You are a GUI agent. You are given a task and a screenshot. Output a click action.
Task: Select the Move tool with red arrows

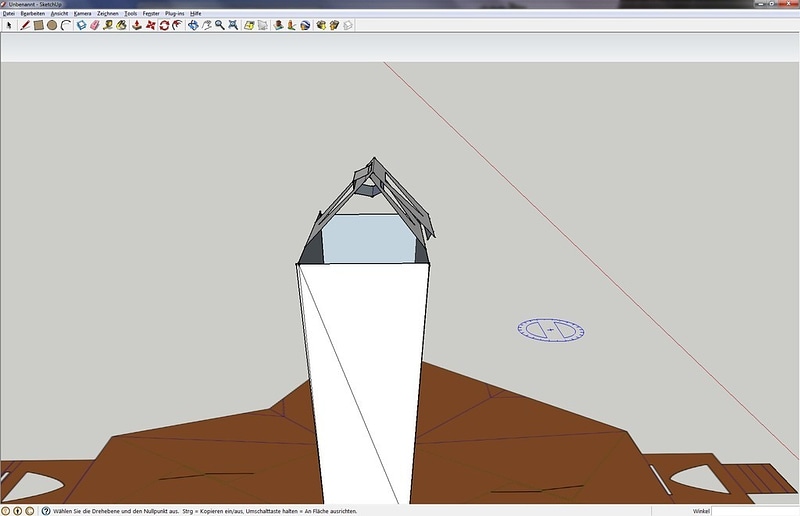(x=151, y=25)
